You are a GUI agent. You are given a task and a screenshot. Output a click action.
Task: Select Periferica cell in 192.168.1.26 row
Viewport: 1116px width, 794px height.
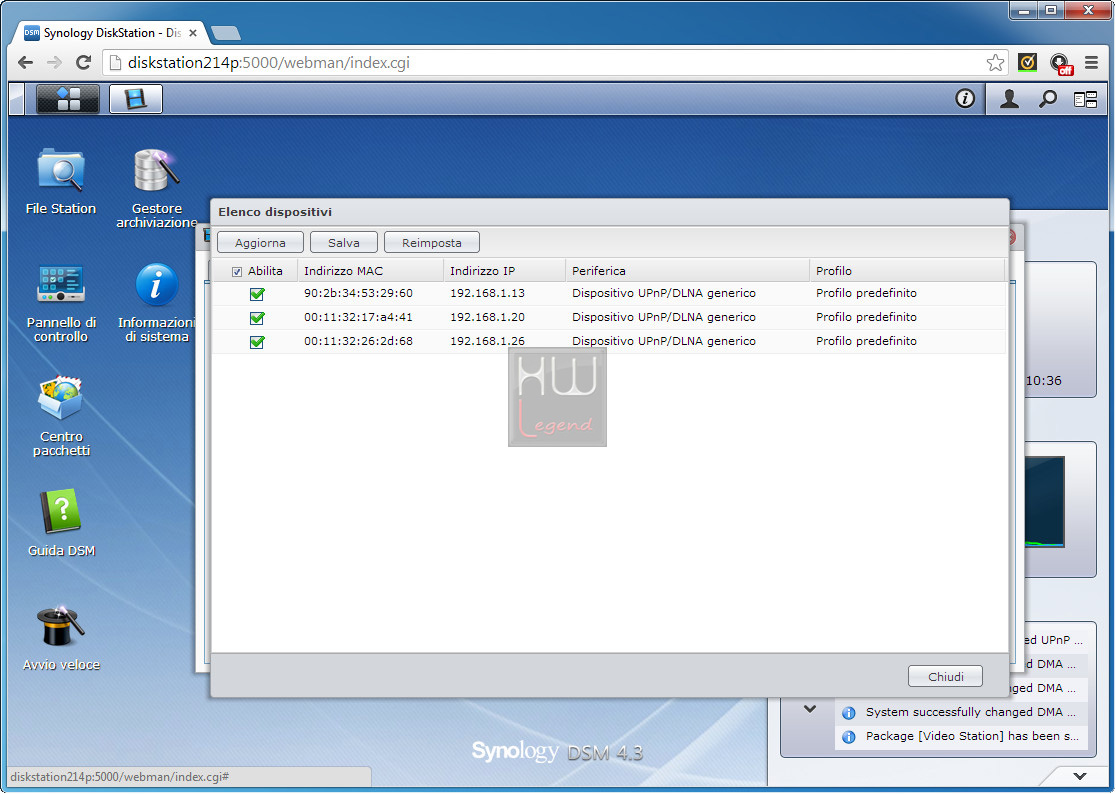(x=688, y=342)
